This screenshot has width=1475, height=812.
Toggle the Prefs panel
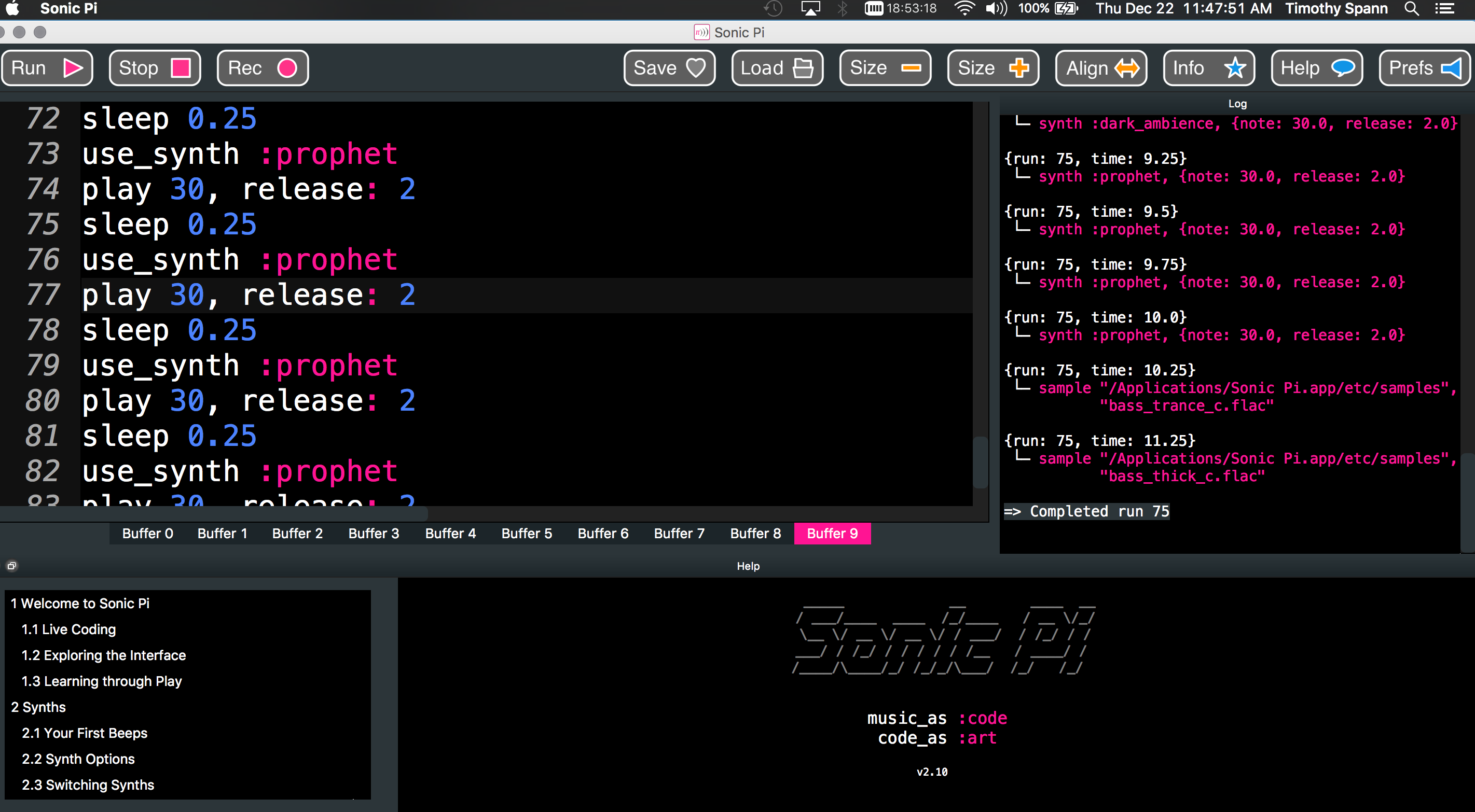click(1424, 68)
